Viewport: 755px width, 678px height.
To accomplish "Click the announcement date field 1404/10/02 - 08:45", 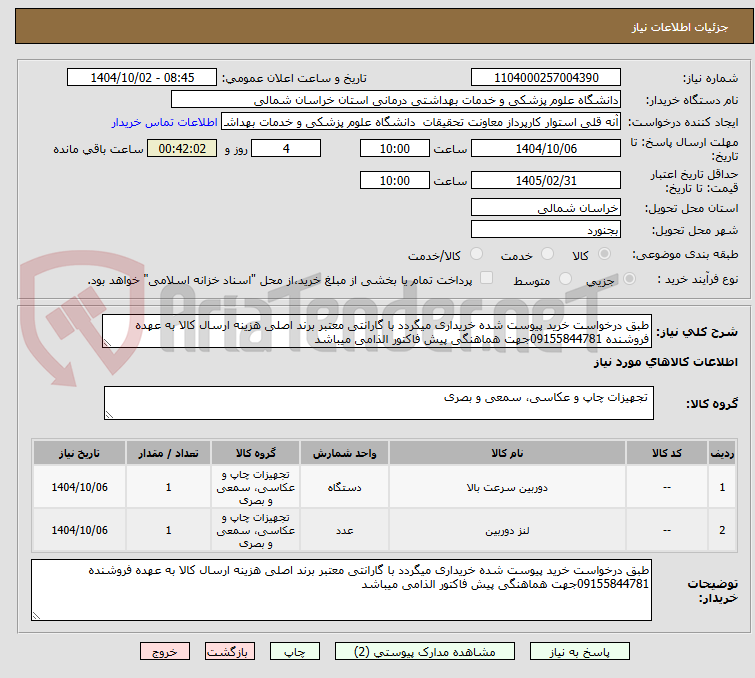I will point(142,78).
